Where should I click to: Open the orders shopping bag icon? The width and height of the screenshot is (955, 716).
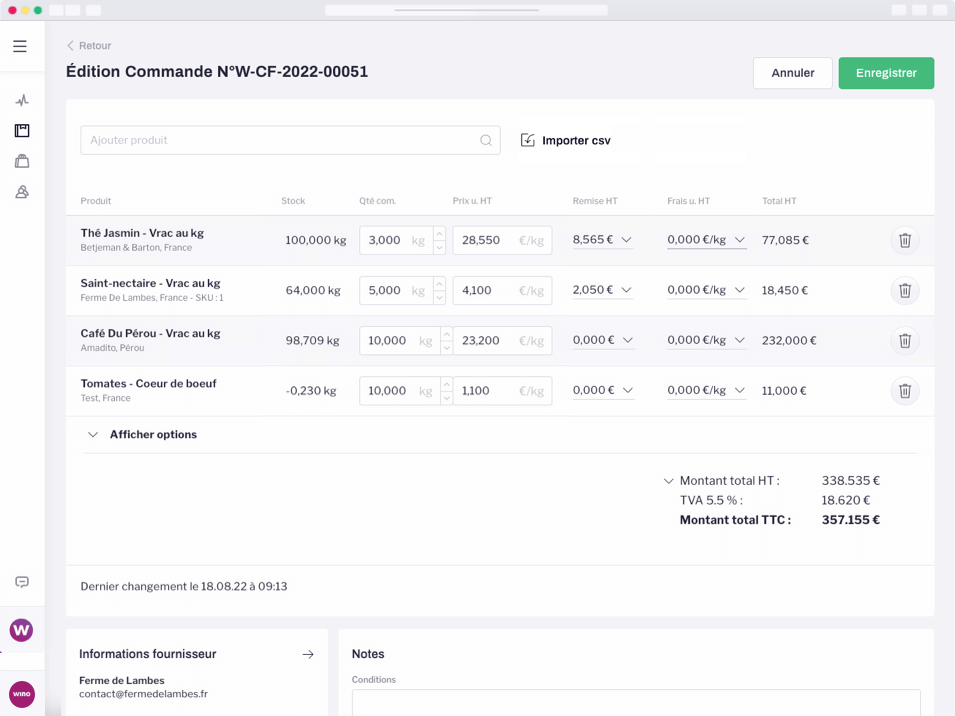pos(22,161)
